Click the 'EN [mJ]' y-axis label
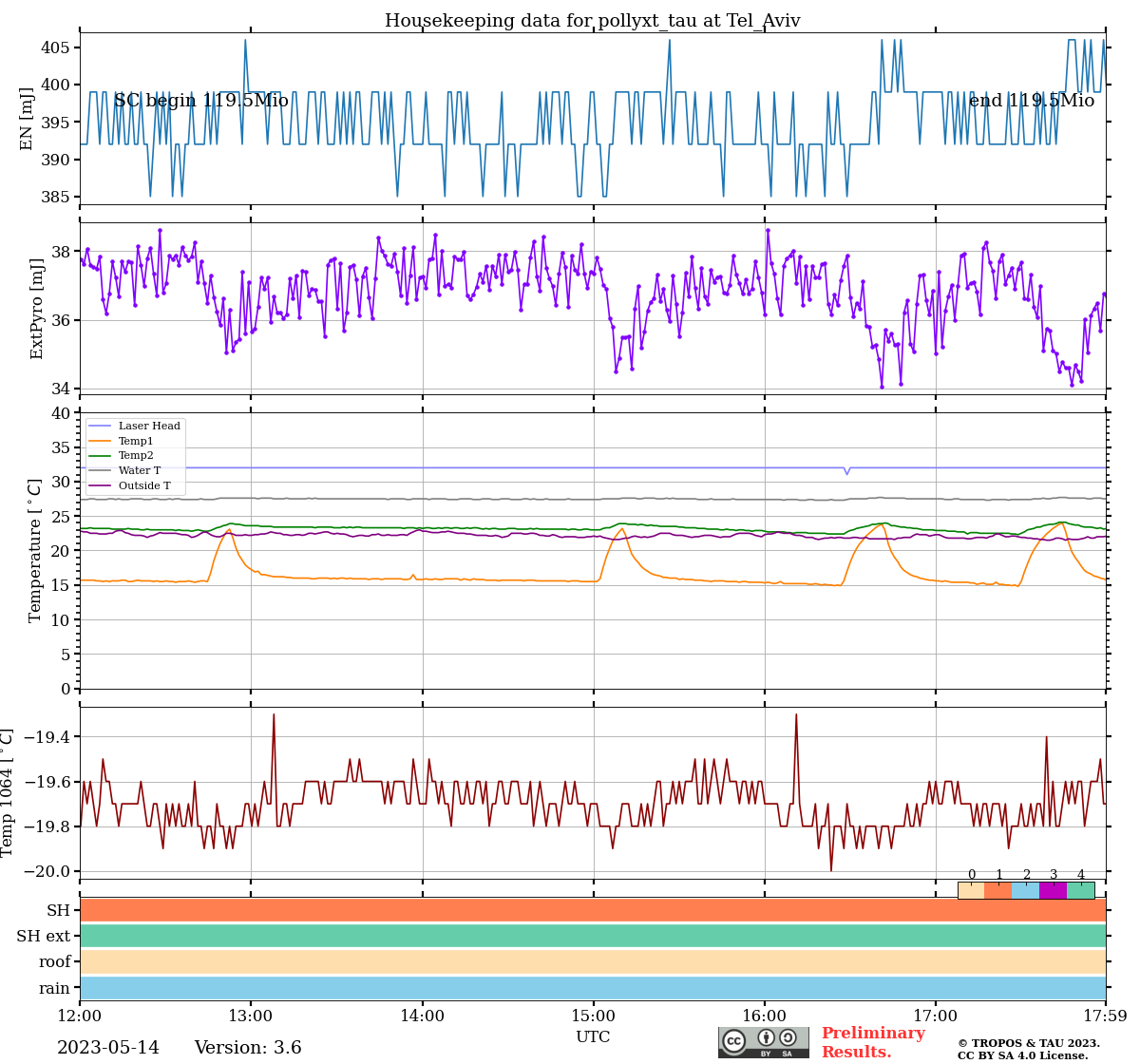The image size is (1140, 1064). click(x=27, y=119)
